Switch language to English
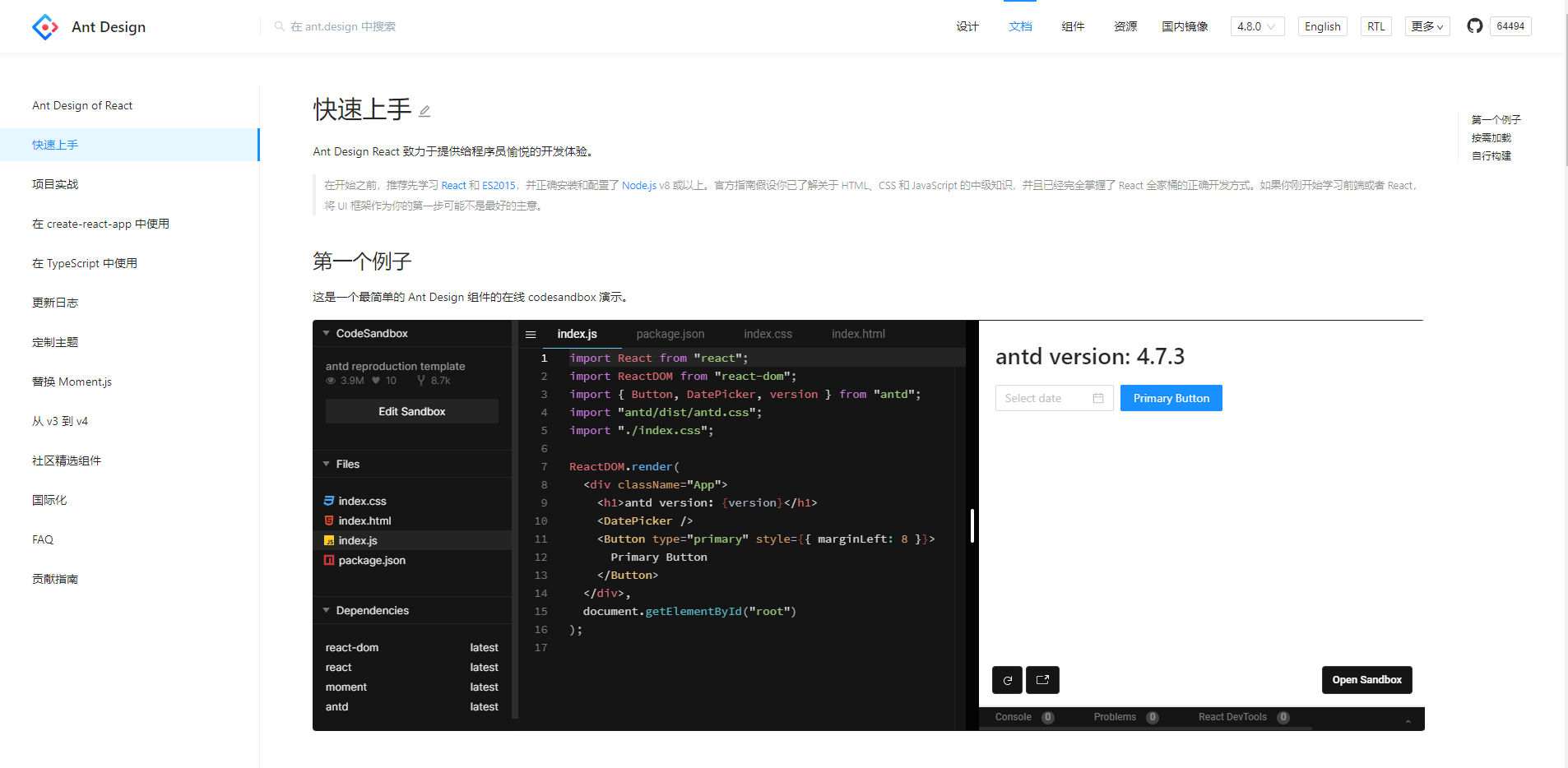Image resolution: width=1568 pixels, height=768 pixels. (1323, 26)
